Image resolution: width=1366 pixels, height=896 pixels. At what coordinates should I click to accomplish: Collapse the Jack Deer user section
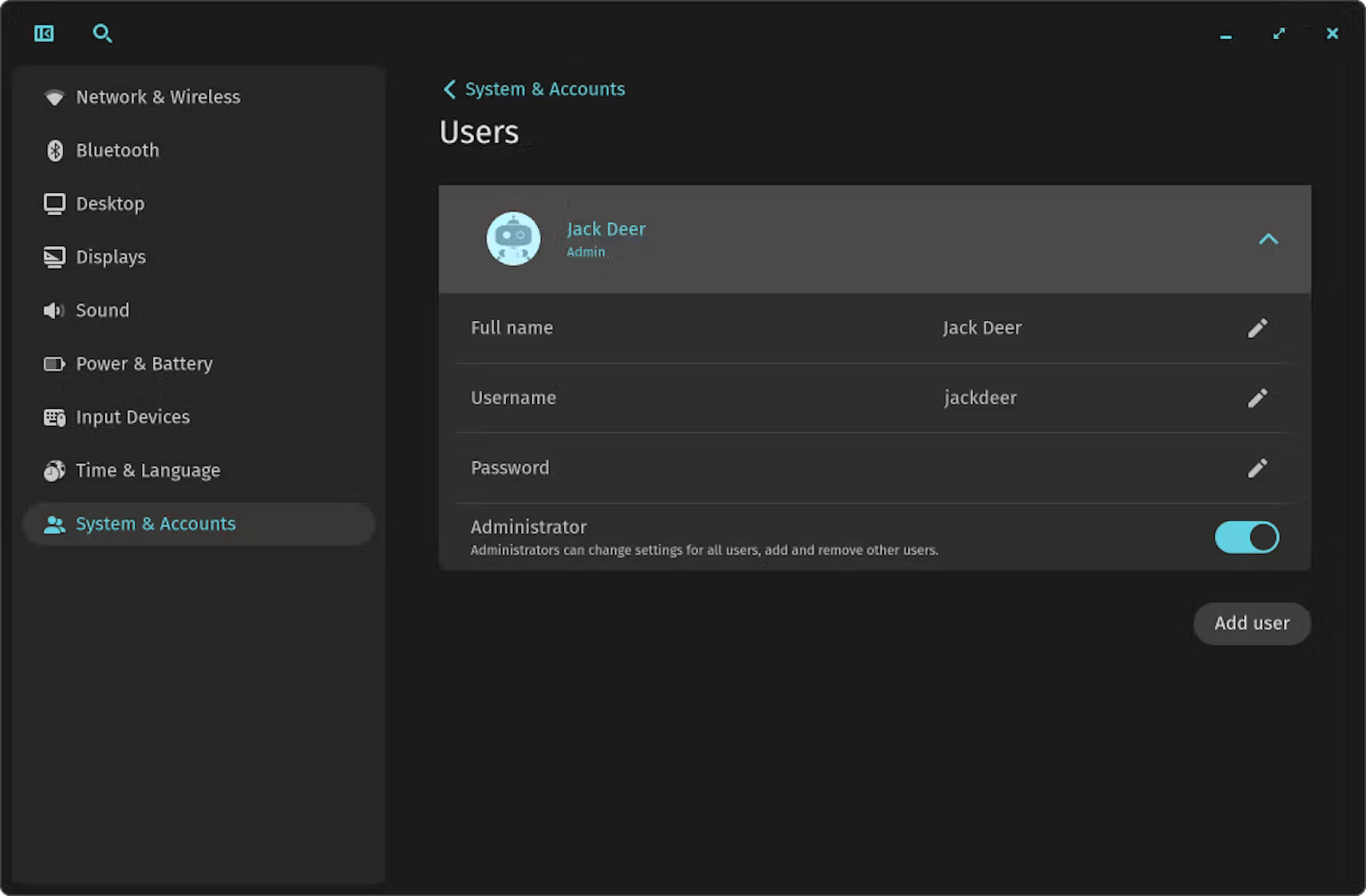tap(1267, 239)
